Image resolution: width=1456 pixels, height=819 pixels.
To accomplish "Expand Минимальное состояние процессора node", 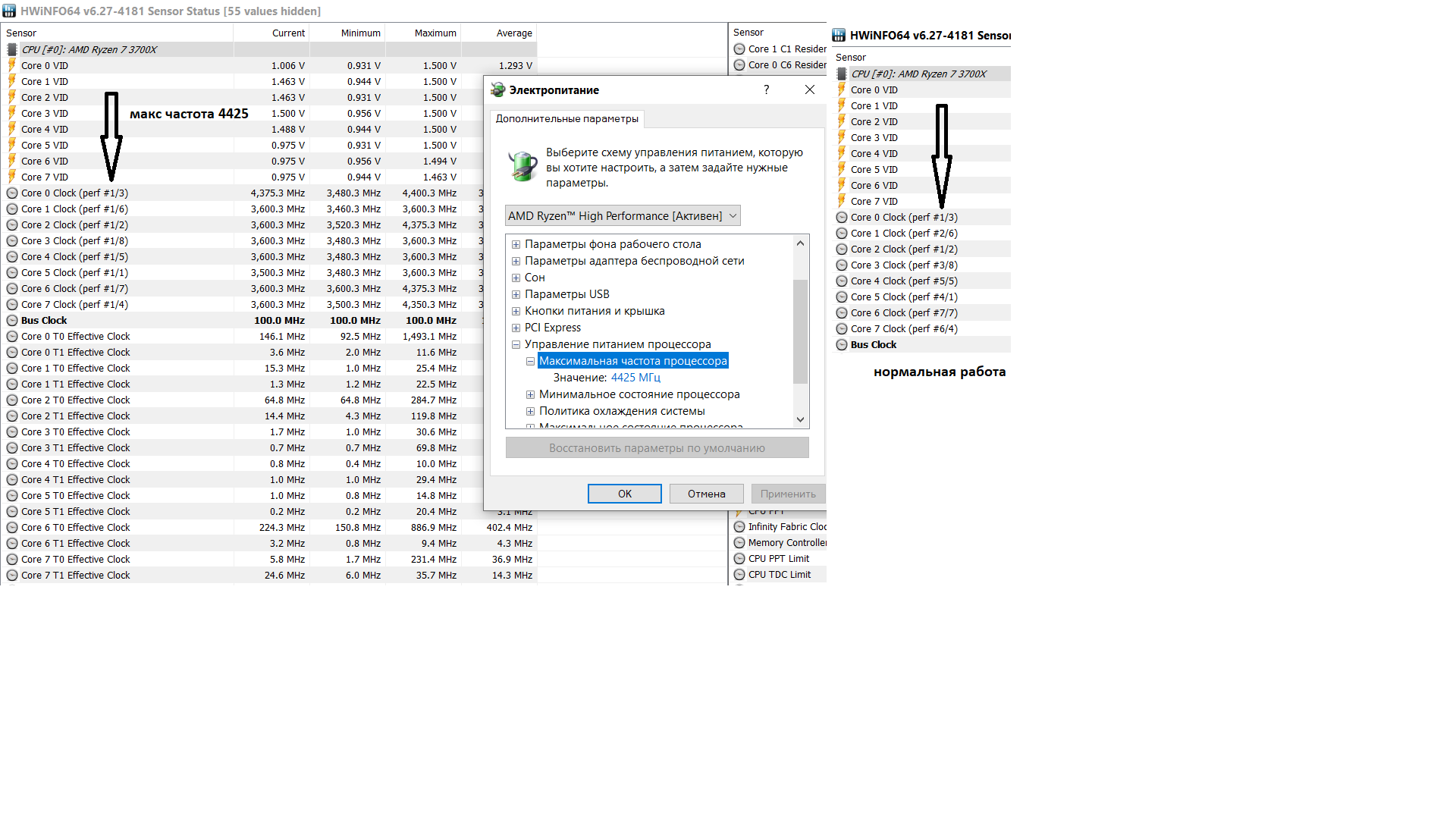I will point(530,394).
